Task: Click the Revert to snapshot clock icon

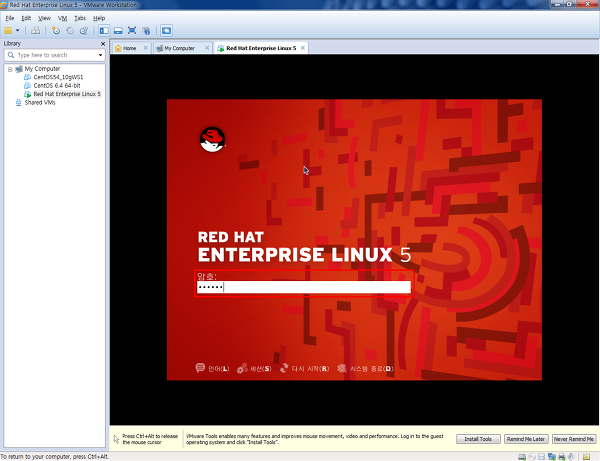Action: [70, 31]
